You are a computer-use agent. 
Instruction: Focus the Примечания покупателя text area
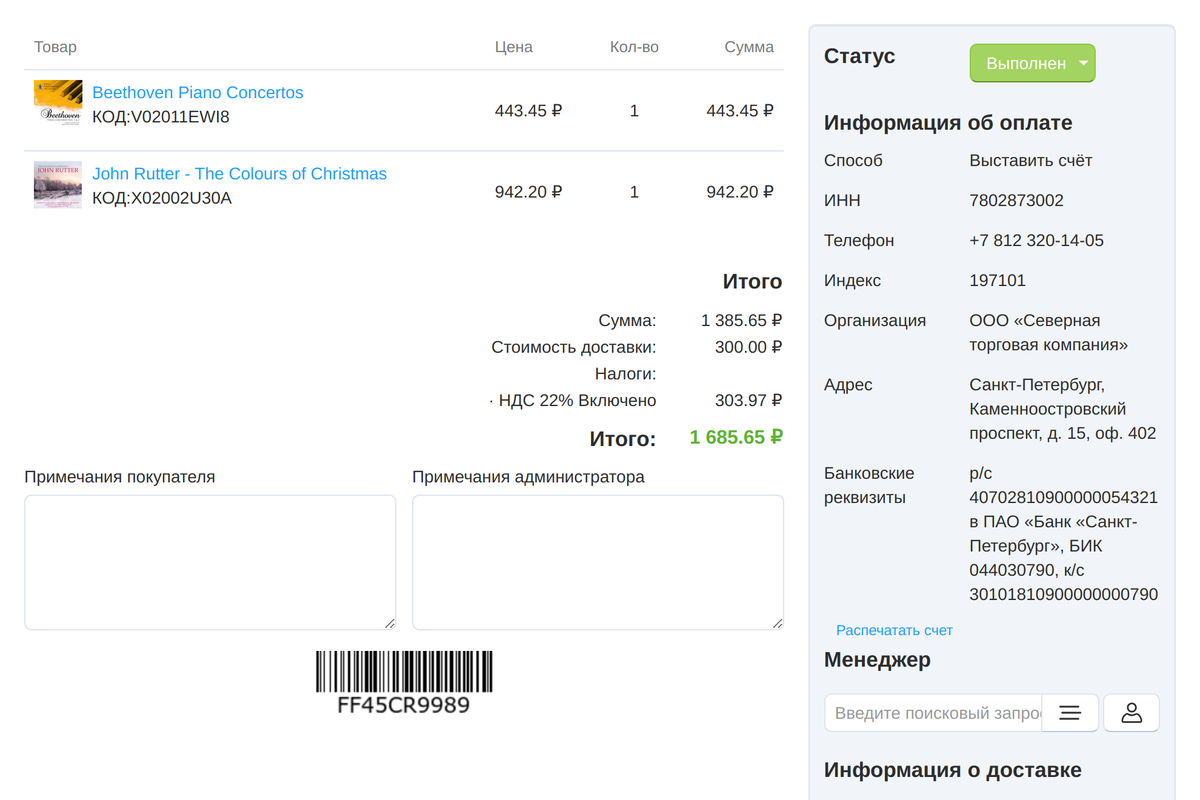point(210,562)
